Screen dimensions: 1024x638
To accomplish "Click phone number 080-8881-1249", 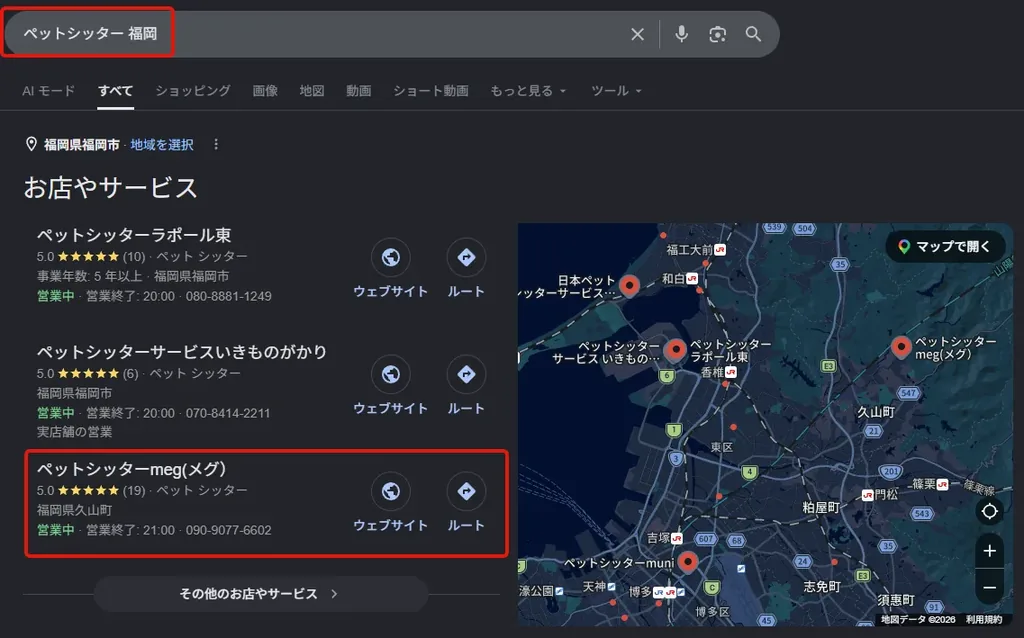I will [x=229, y=296].
